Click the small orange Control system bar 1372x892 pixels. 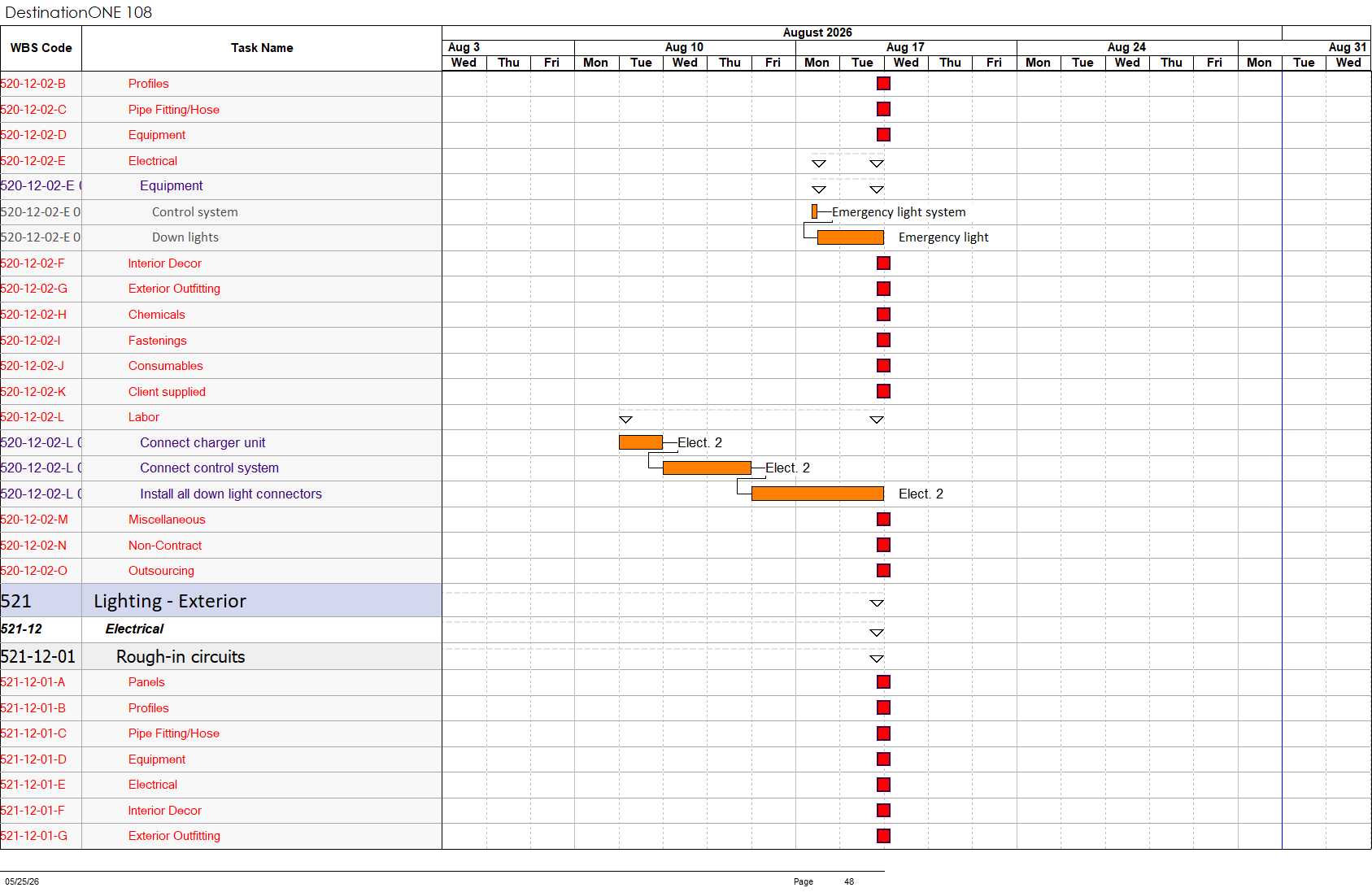814,211
